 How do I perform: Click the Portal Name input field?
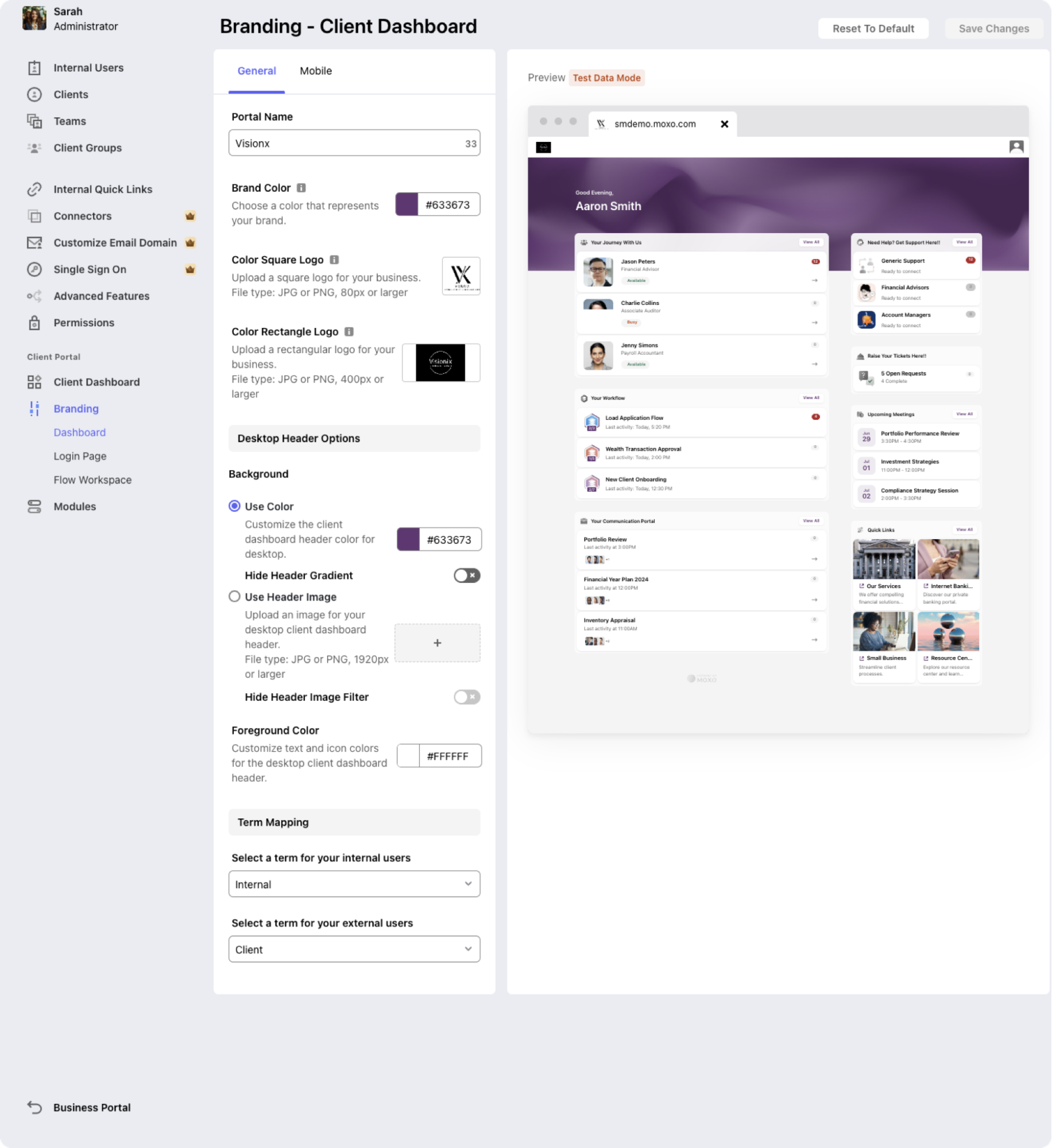(x=354, y=143)
